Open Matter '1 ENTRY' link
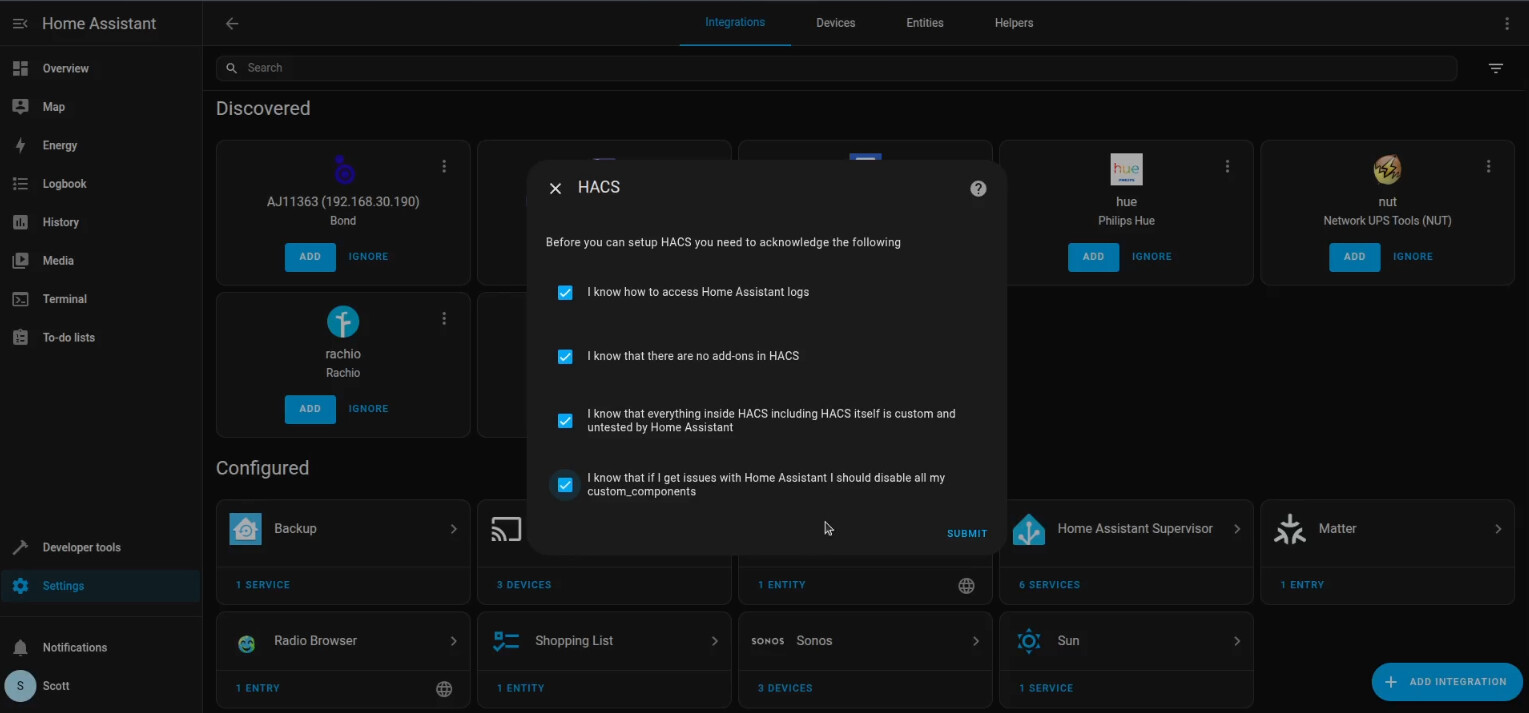This screenshot has width=1529, height=713. (1302, 585)
